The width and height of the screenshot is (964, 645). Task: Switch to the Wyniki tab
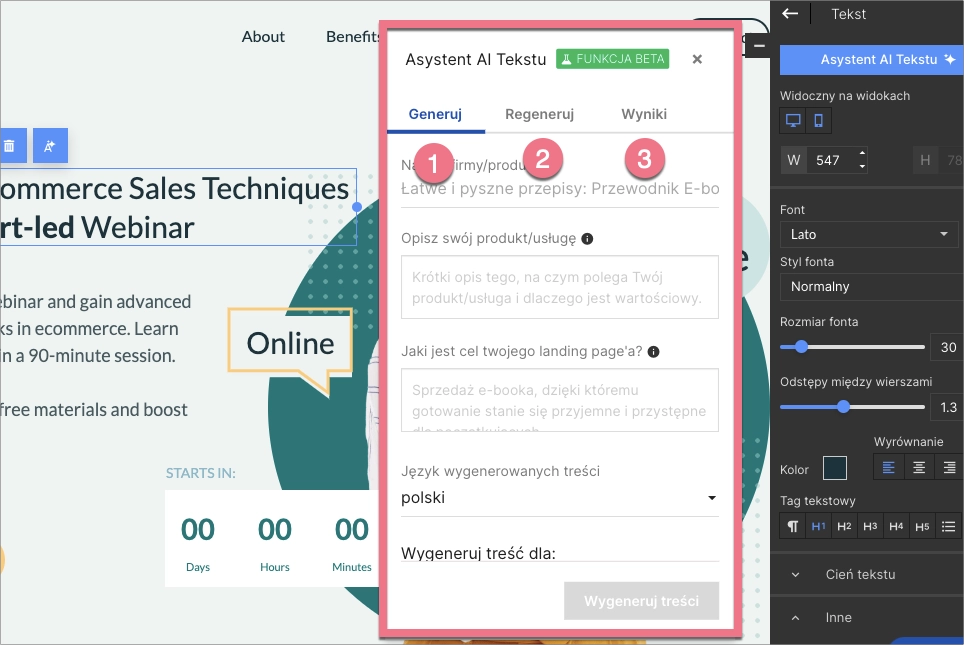(x=643, y=114)
